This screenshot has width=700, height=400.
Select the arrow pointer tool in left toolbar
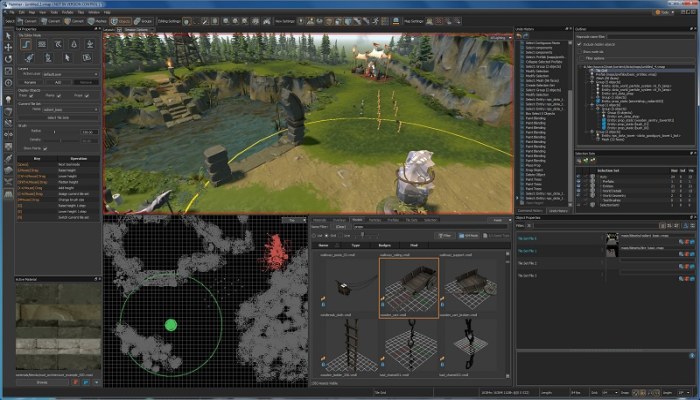(8, 34)
